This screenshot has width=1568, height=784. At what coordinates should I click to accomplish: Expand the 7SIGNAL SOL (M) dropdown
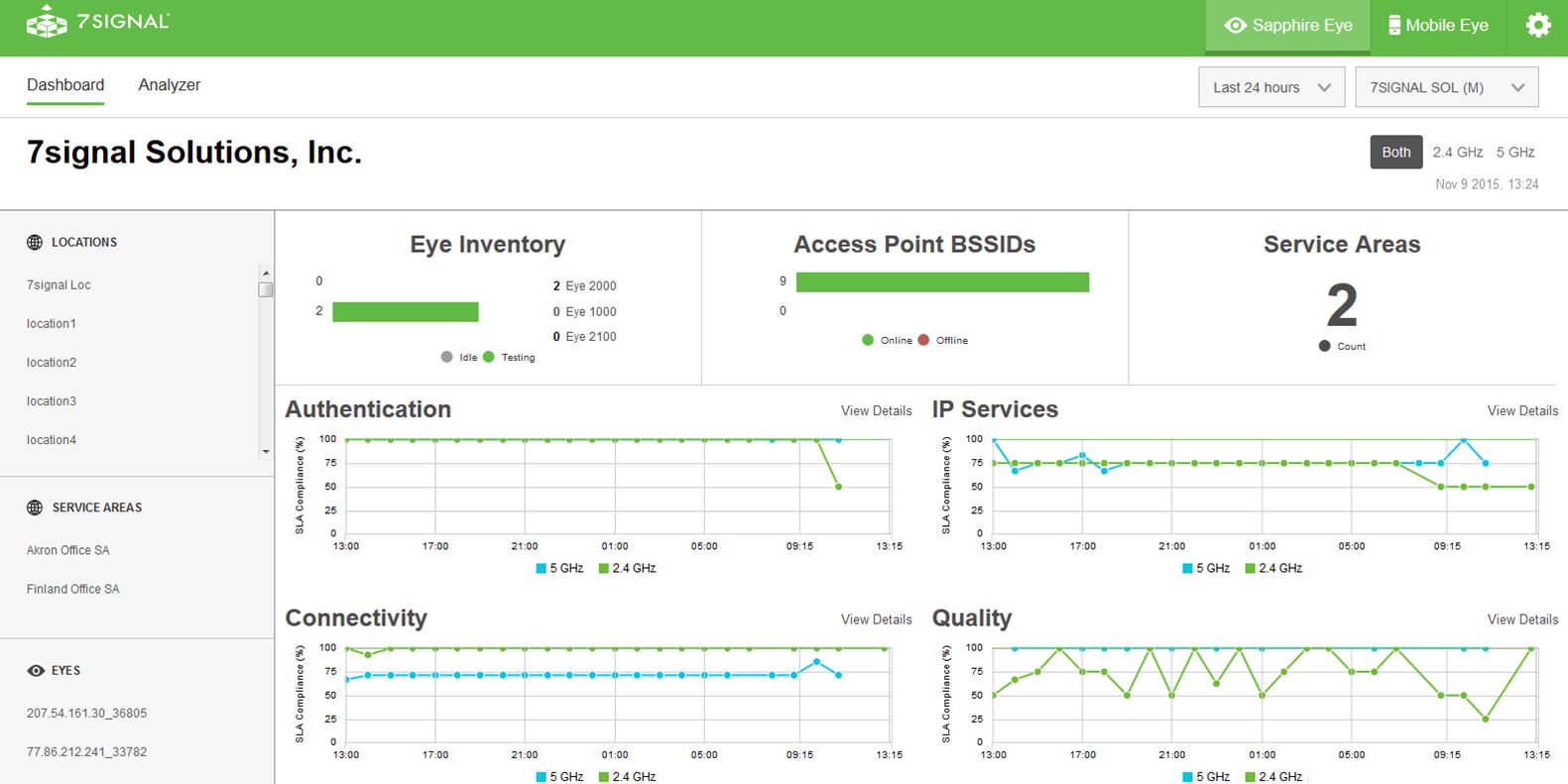point(1446,87)
